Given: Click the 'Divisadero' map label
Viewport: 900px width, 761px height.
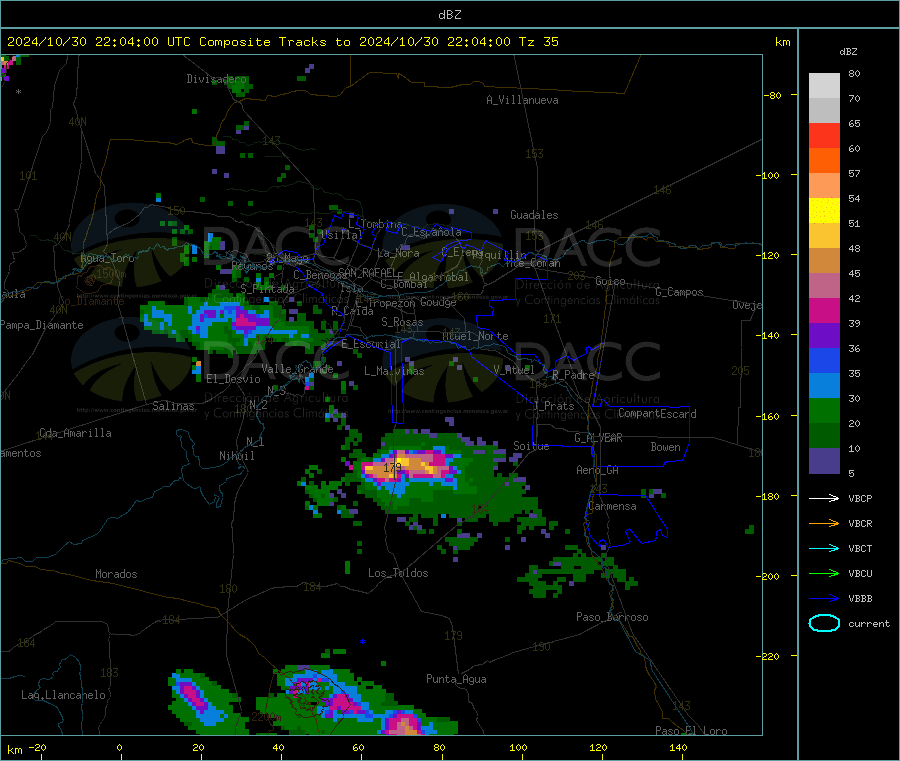Looking at the screenshot, I should click(x=216, y=79).
